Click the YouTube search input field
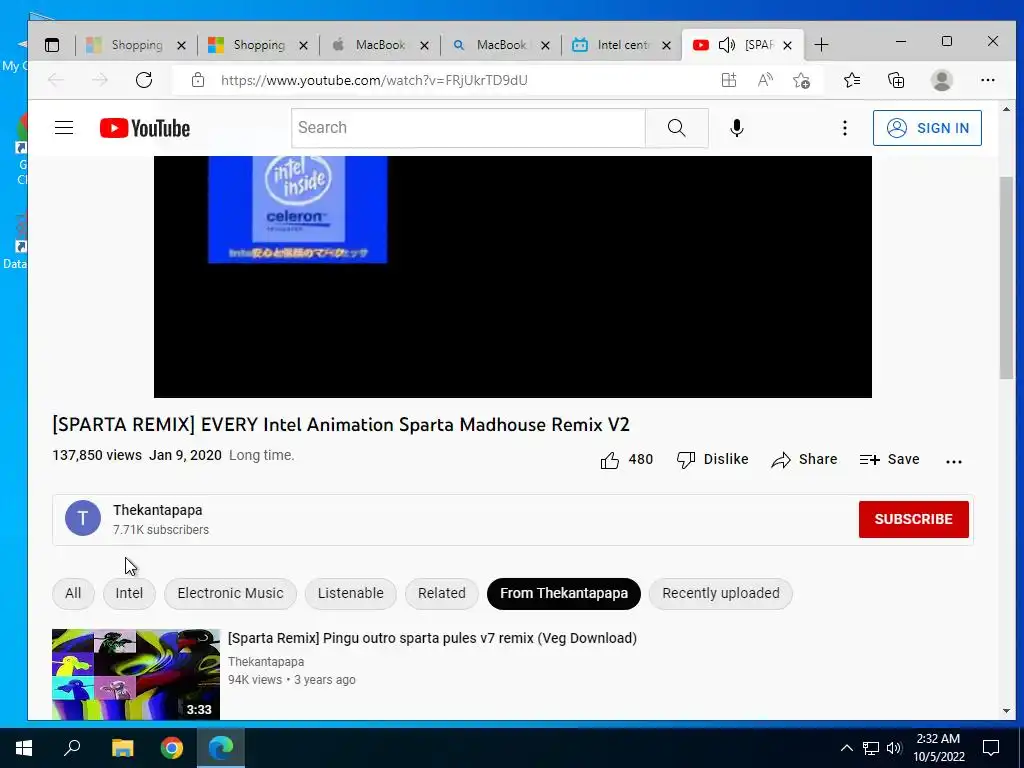The width and height of the screenshot is (1024, 768). click(468, 128)
